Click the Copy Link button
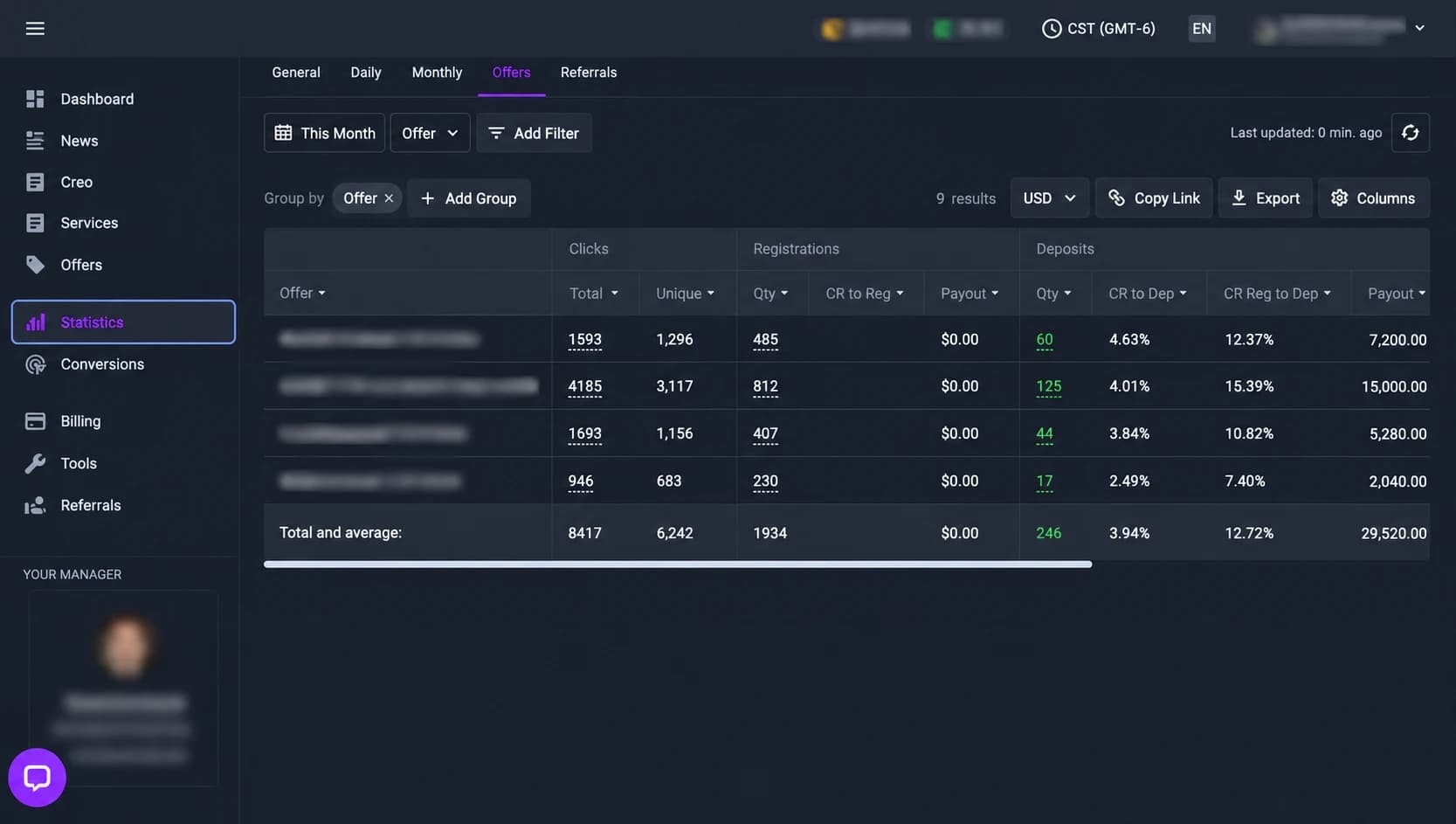The width and height of the screenshot is (1456, 824). coord(1153,198)
